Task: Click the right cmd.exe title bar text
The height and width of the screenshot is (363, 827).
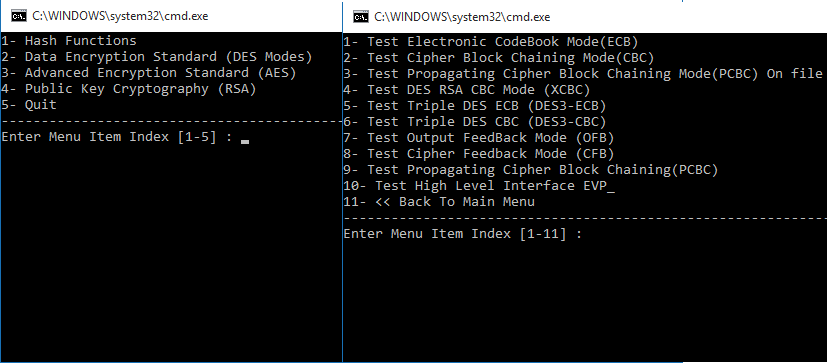Action: pyautogui.click(x=462, y=17)
